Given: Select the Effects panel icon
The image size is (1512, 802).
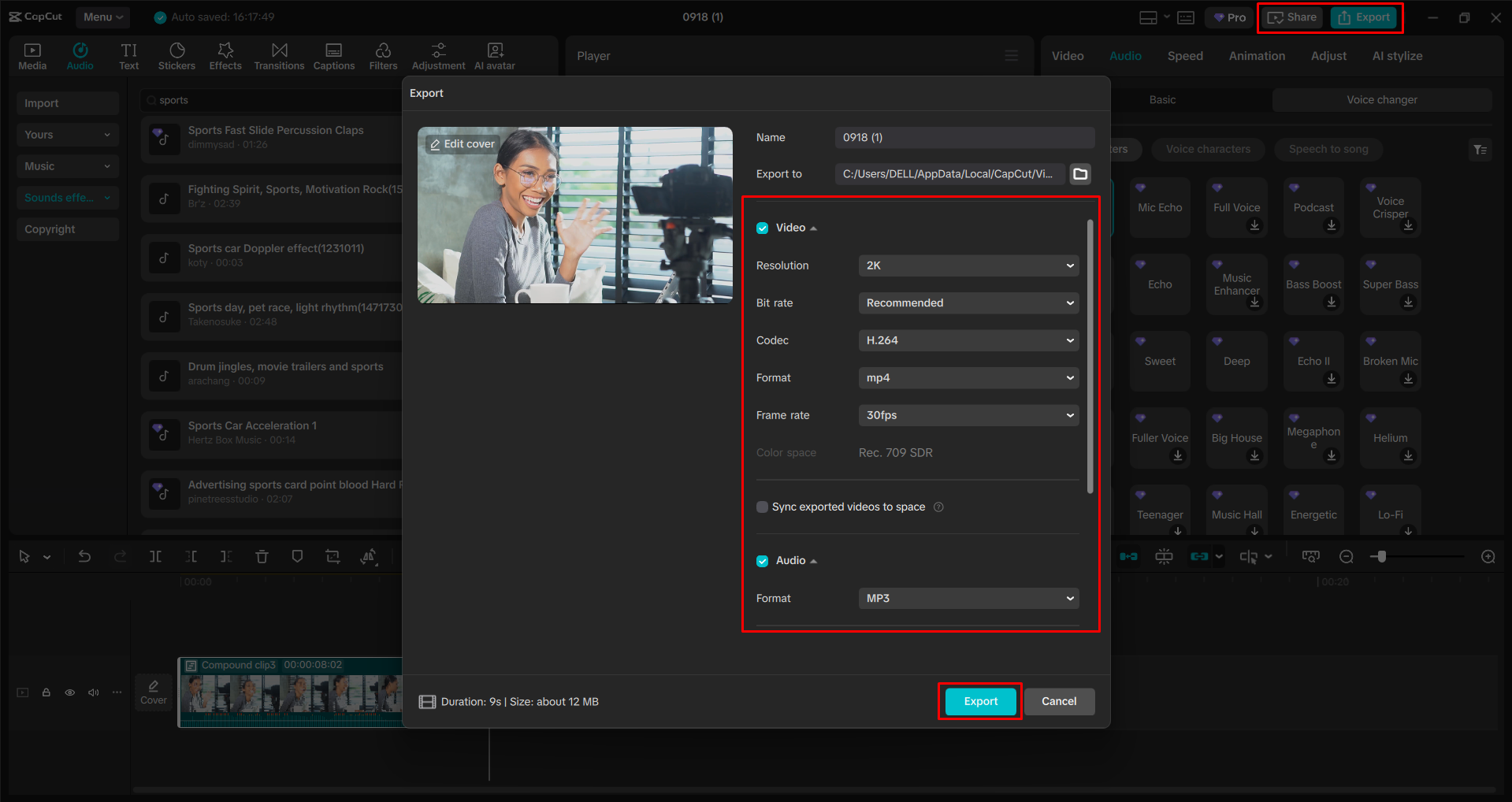Looking at the screenshot, I should click(x=225, y=55).
